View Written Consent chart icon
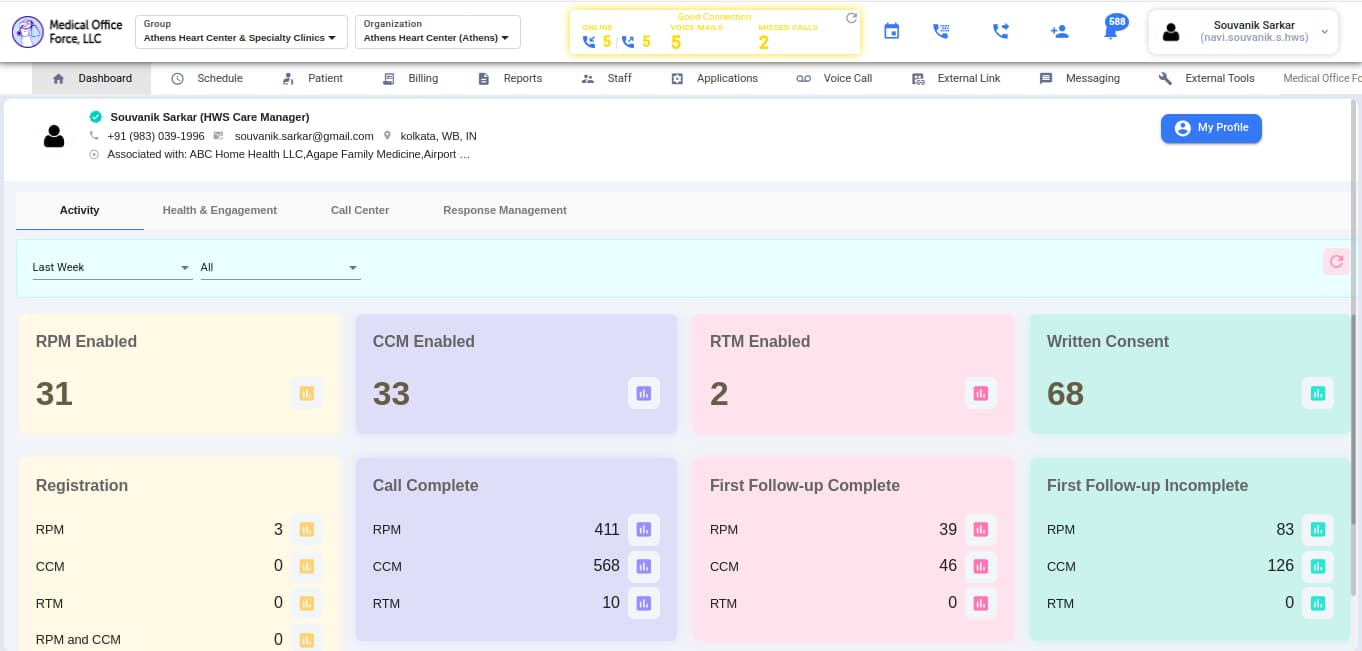This screenshot has height=651, width=1362. click(1318, 393)
